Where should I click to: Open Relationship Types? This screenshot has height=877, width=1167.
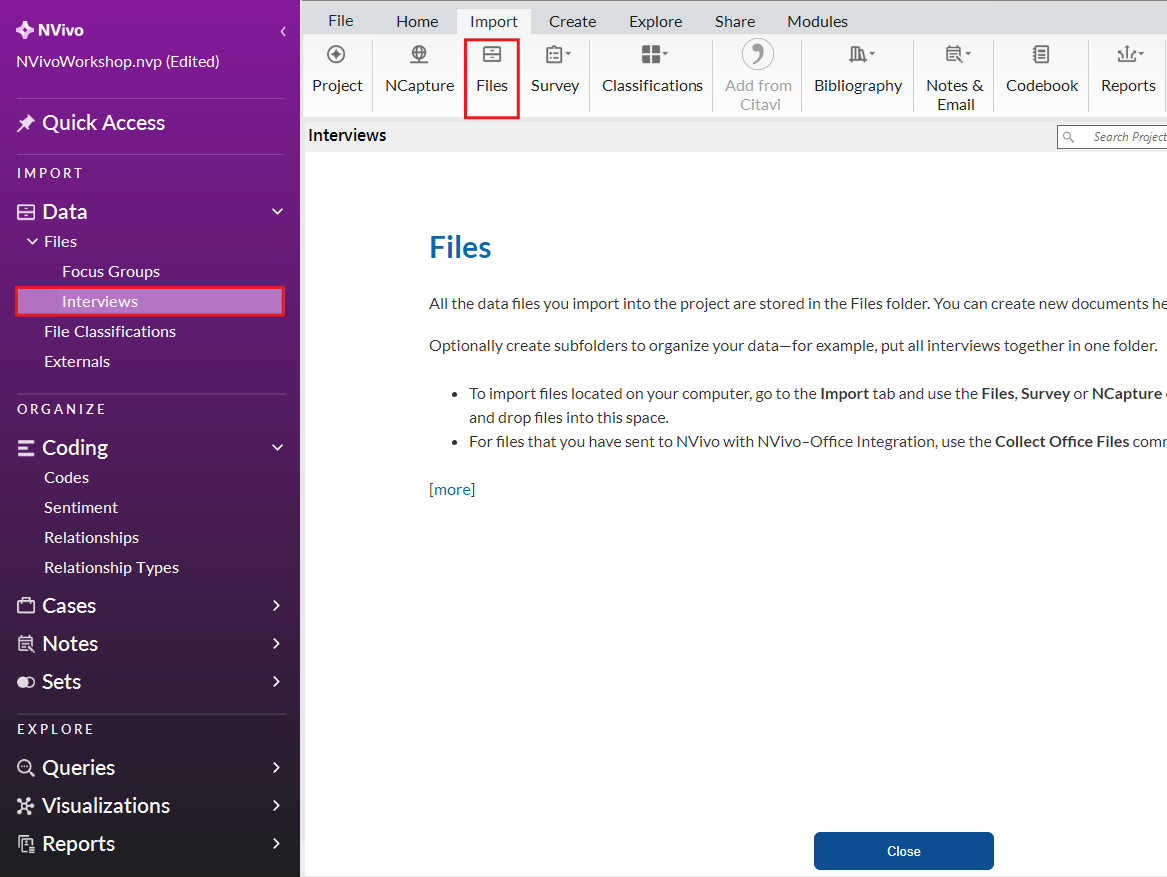point(112,567)
